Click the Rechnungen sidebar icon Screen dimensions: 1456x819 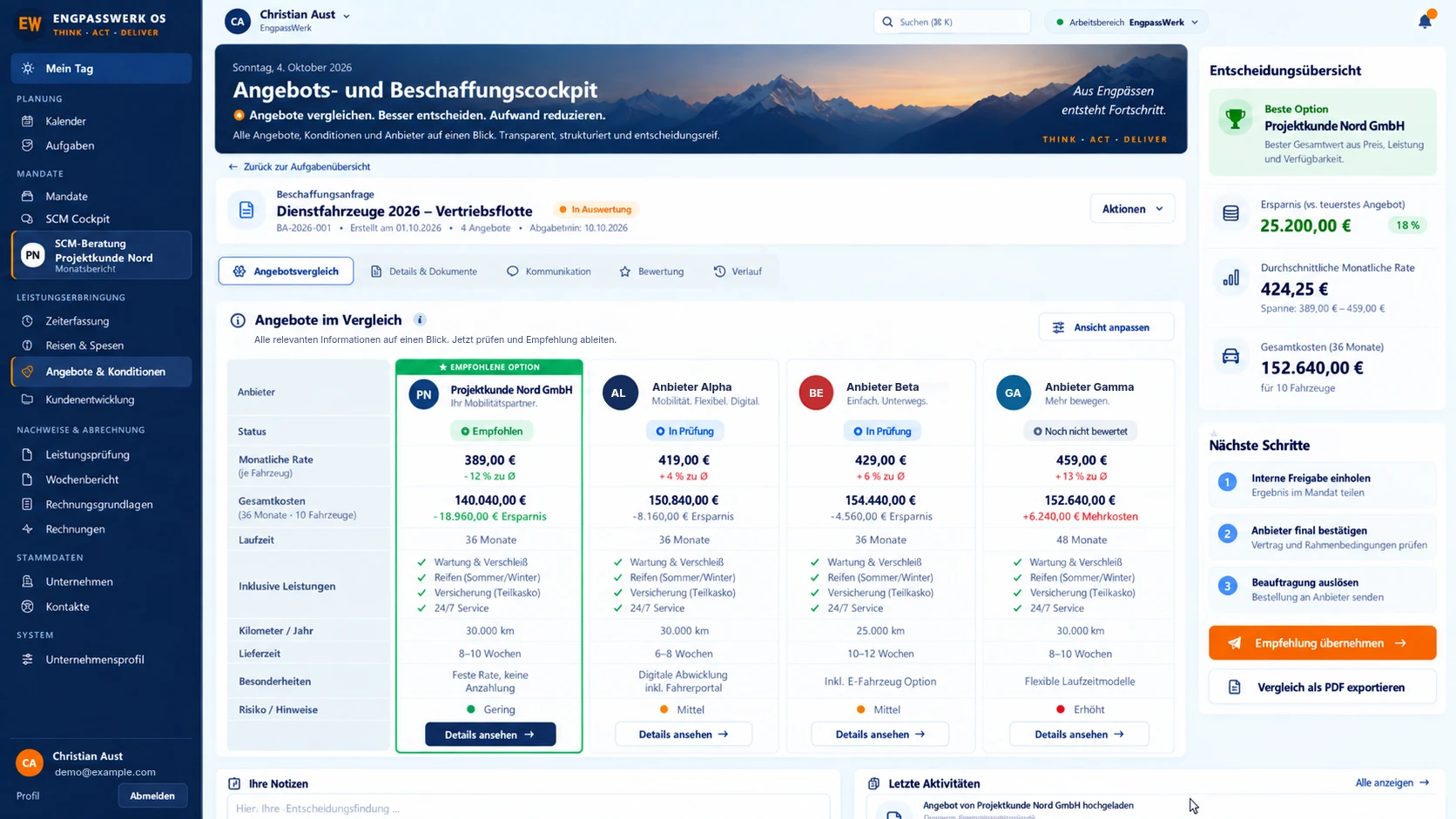pyautogui.click(x=28, y=529)
